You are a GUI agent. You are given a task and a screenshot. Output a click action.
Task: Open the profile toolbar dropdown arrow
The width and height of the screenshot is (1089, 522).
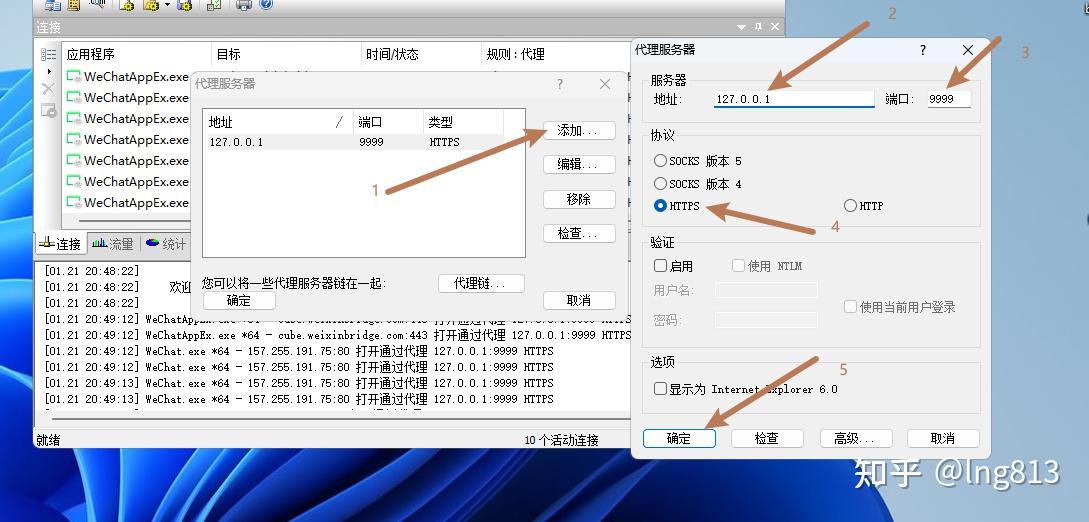click(167, 6)
